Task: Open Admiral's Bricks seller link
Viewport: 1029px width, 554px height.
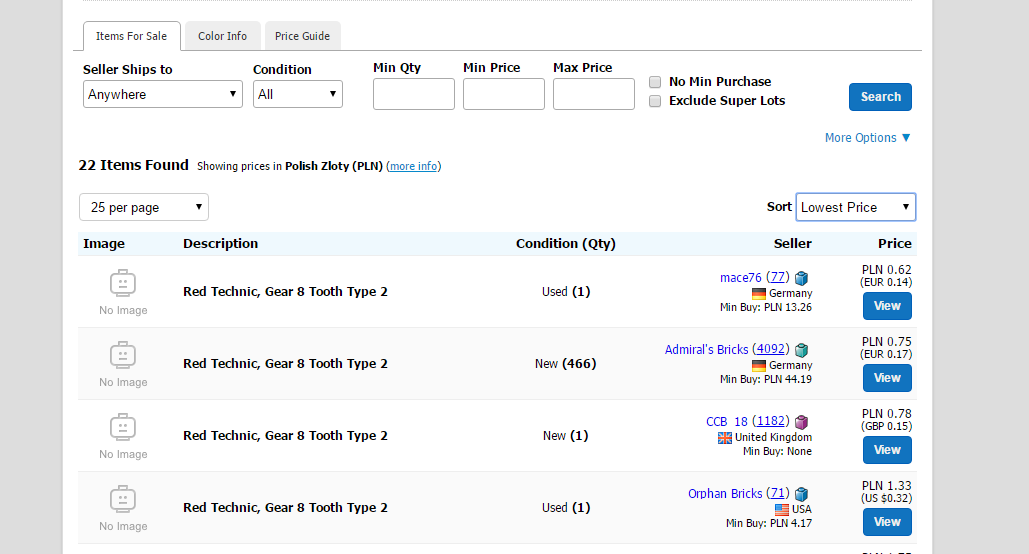Action: tap(706, 350)
